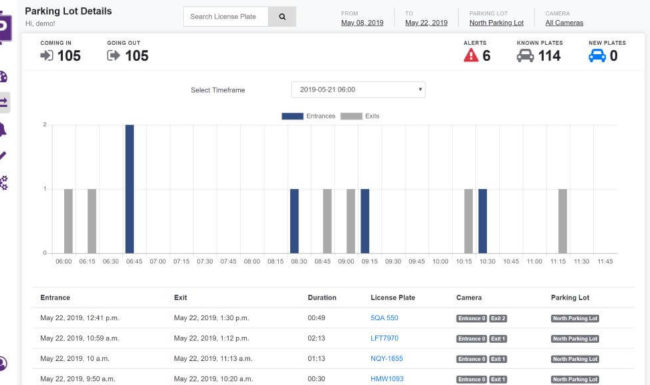Click the blue new plates car icon
This screenshot has height=385, width=650.
(x=597, y=56)
